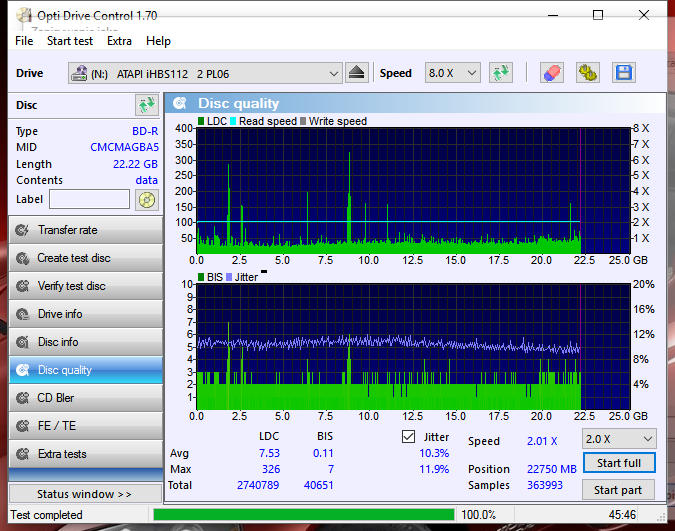The height and width of the screenshot is (531, 675).
Task: Click the Disc quality header icon
Action: [180, 103]
